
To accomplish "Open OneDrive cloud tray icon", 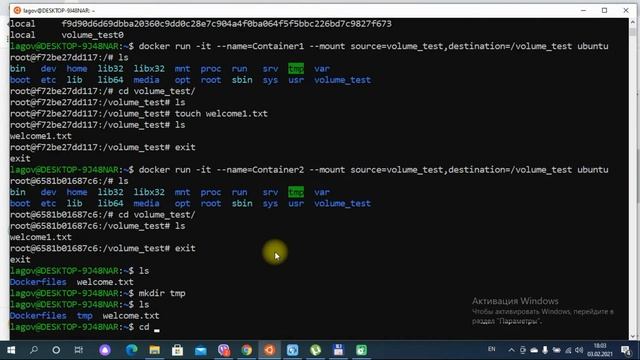I will click(x=534, y=350).
